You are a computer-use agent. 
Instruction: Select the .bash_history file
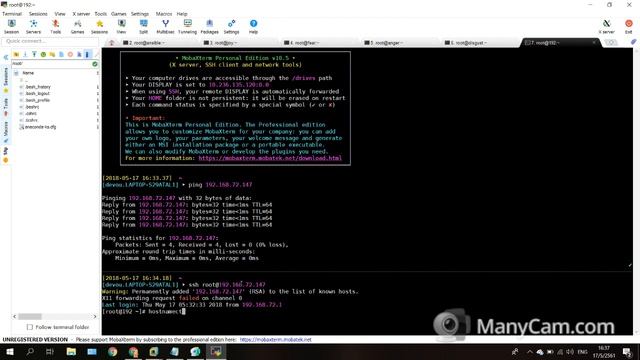(x=38, y=87)
